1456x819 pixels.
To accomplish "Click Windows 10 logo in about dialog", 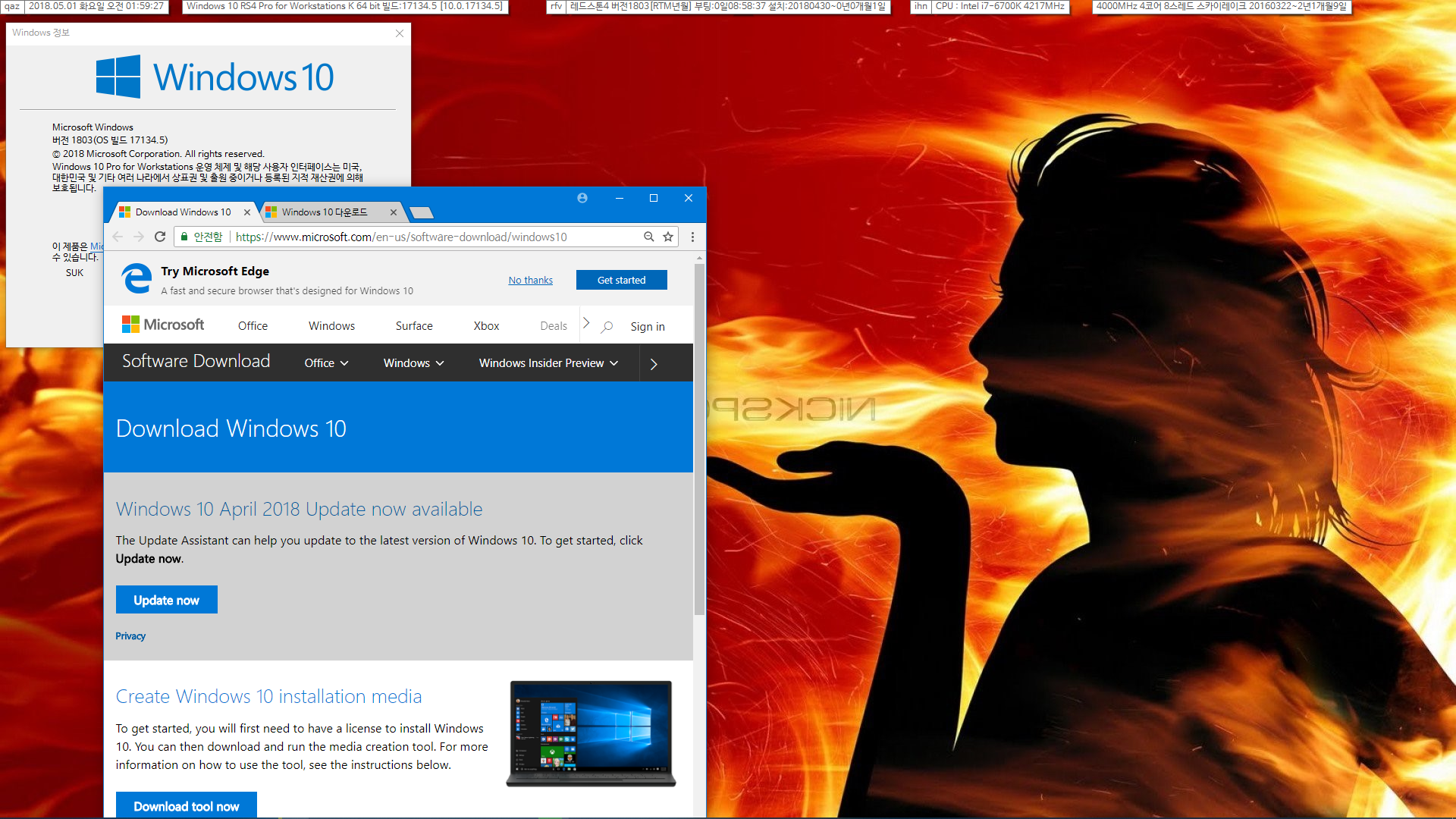I will pyautogui.click(x=215, y=77).
